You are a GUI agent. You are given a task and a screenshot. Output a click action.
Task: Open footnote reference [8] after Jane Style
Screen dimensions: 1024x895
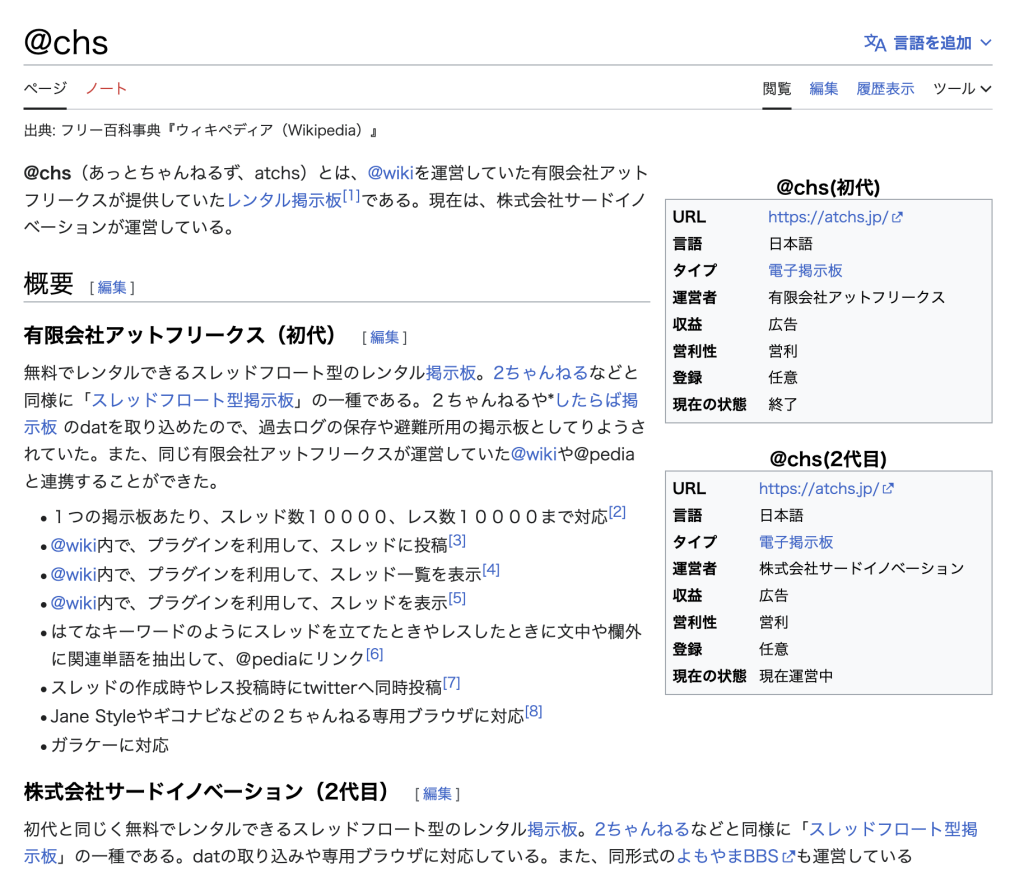click(x=533, y=712)
